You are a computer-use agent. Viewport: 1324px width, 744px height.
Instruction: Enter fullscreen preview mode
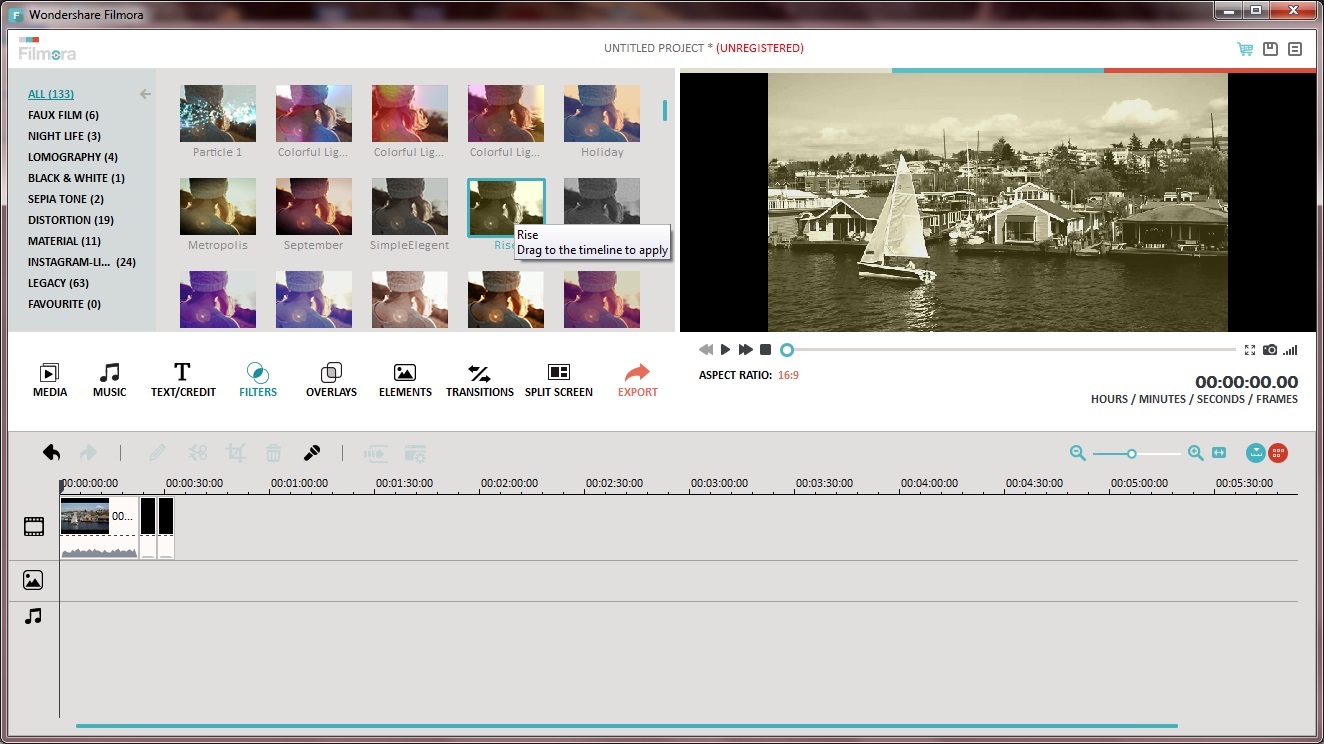(x=1249, y=349)
